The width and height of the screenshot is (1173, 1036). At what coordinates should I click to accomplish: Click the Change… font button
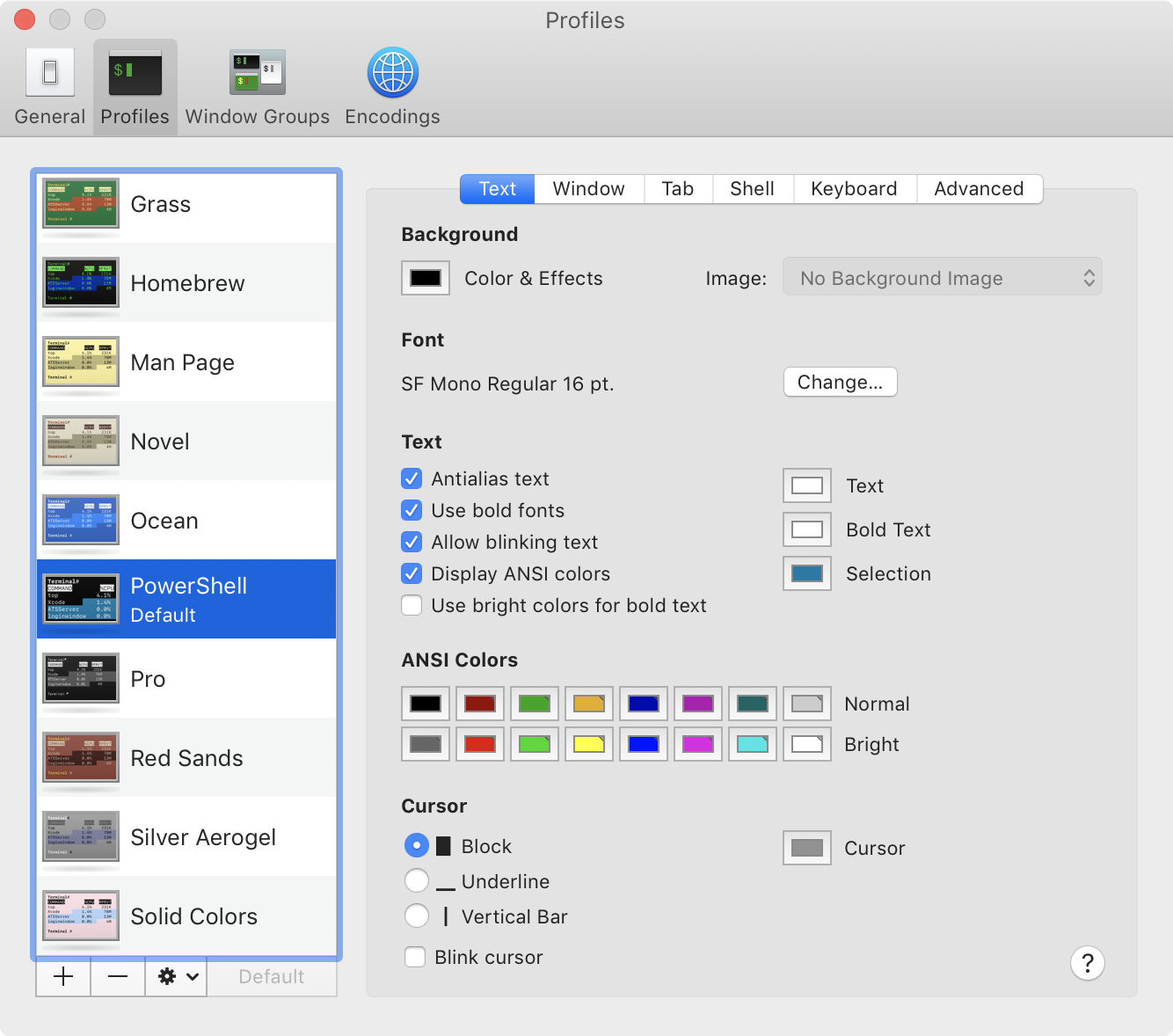click(841, 382)
